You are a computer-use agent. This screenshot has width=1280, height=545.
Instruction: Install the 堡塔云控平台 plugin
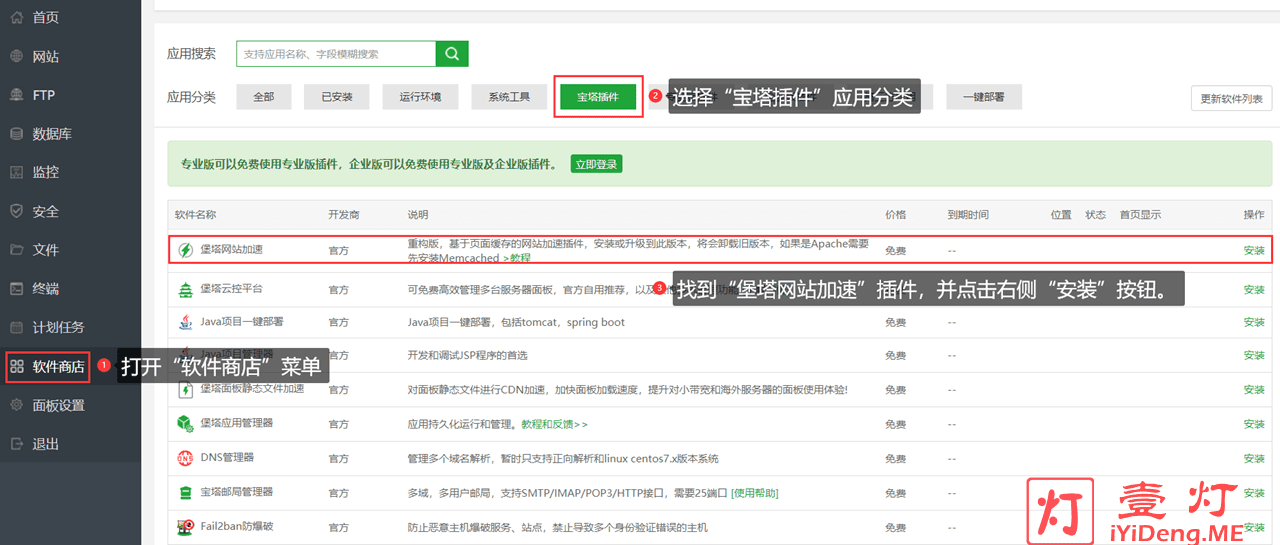point(1254,289)
